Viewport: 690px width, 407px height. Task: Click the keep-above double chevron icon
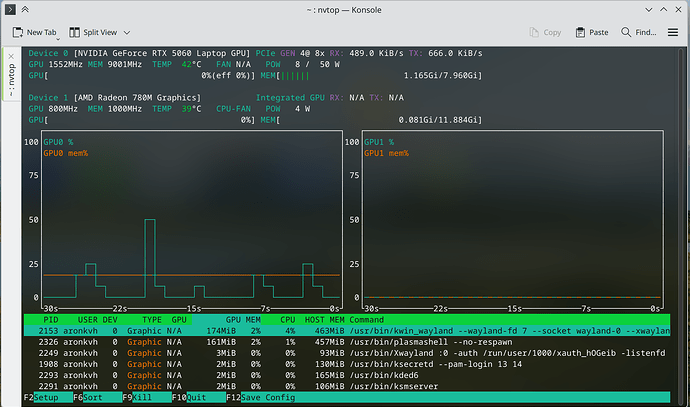[x=25, y=9]
